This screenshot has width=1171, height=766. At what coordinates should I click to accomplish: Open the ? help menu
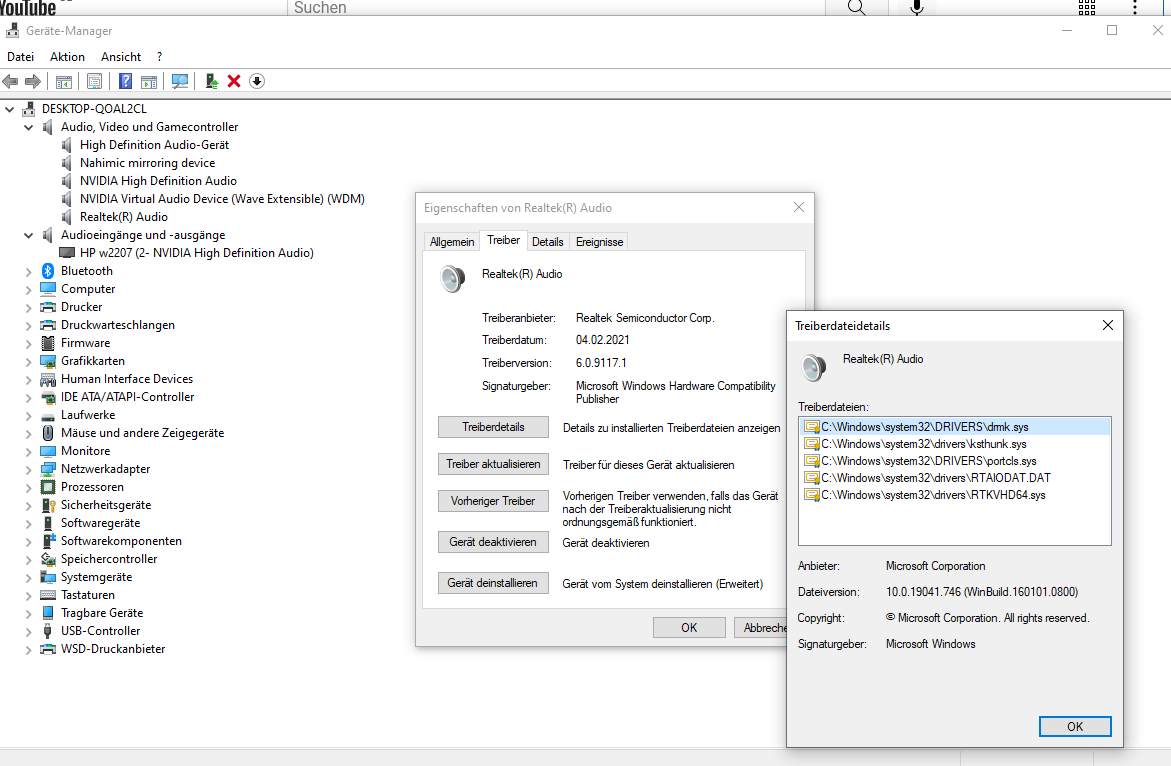pyautogui.click(x=160, y=57)
